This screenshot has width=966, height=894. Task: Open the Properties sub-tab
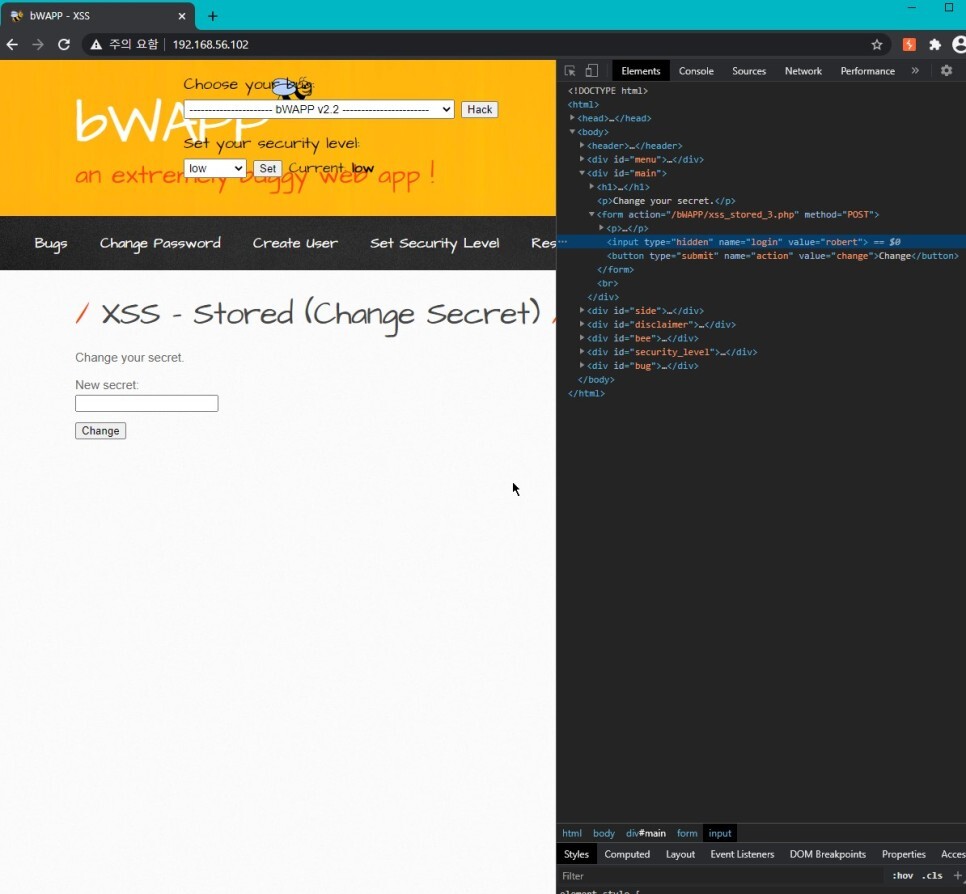(x=904, y=854)
